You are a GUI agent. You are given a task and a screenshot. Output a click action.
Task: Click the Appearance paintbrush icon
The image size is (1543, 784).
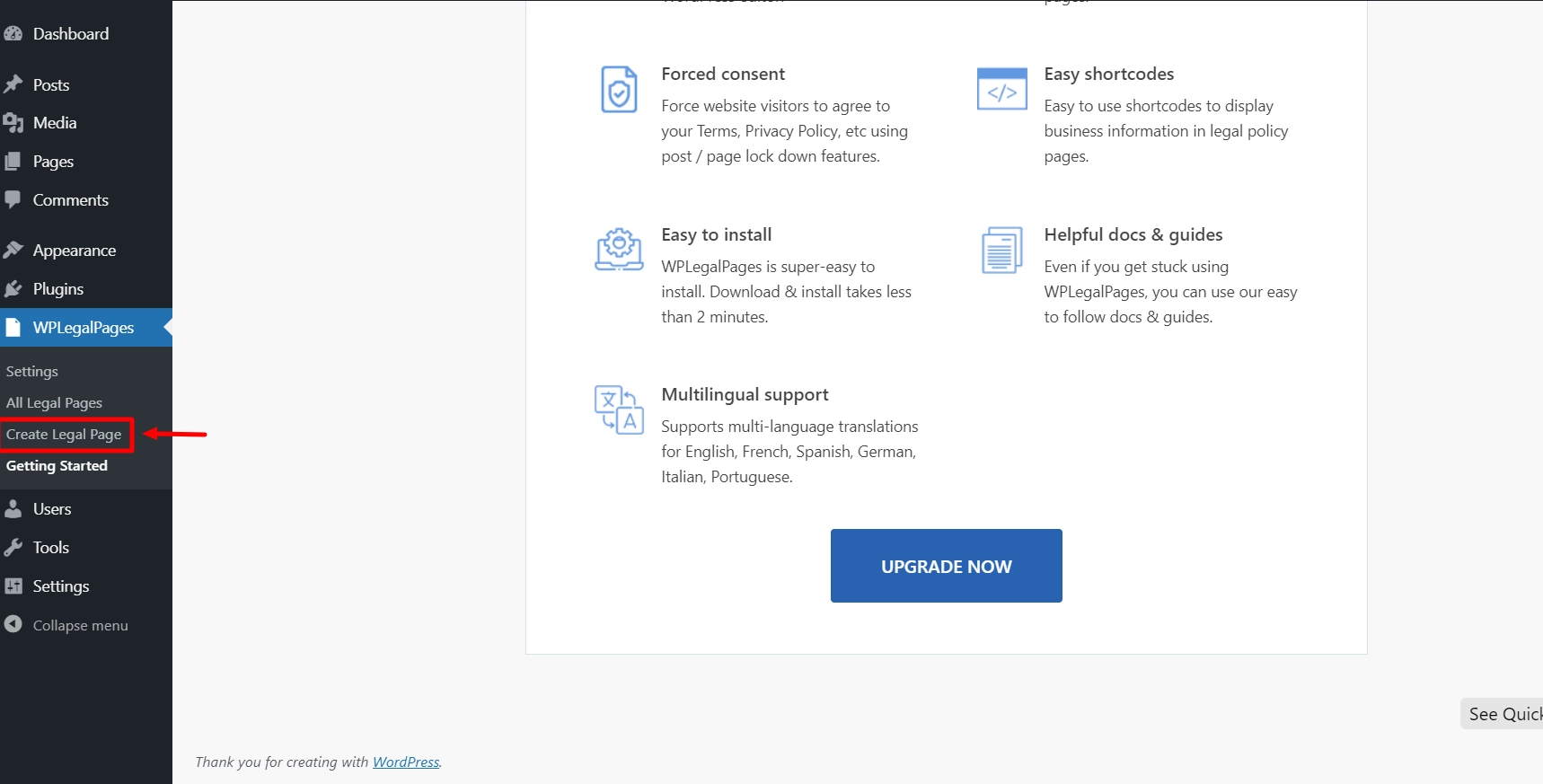[x=13, y=250]
